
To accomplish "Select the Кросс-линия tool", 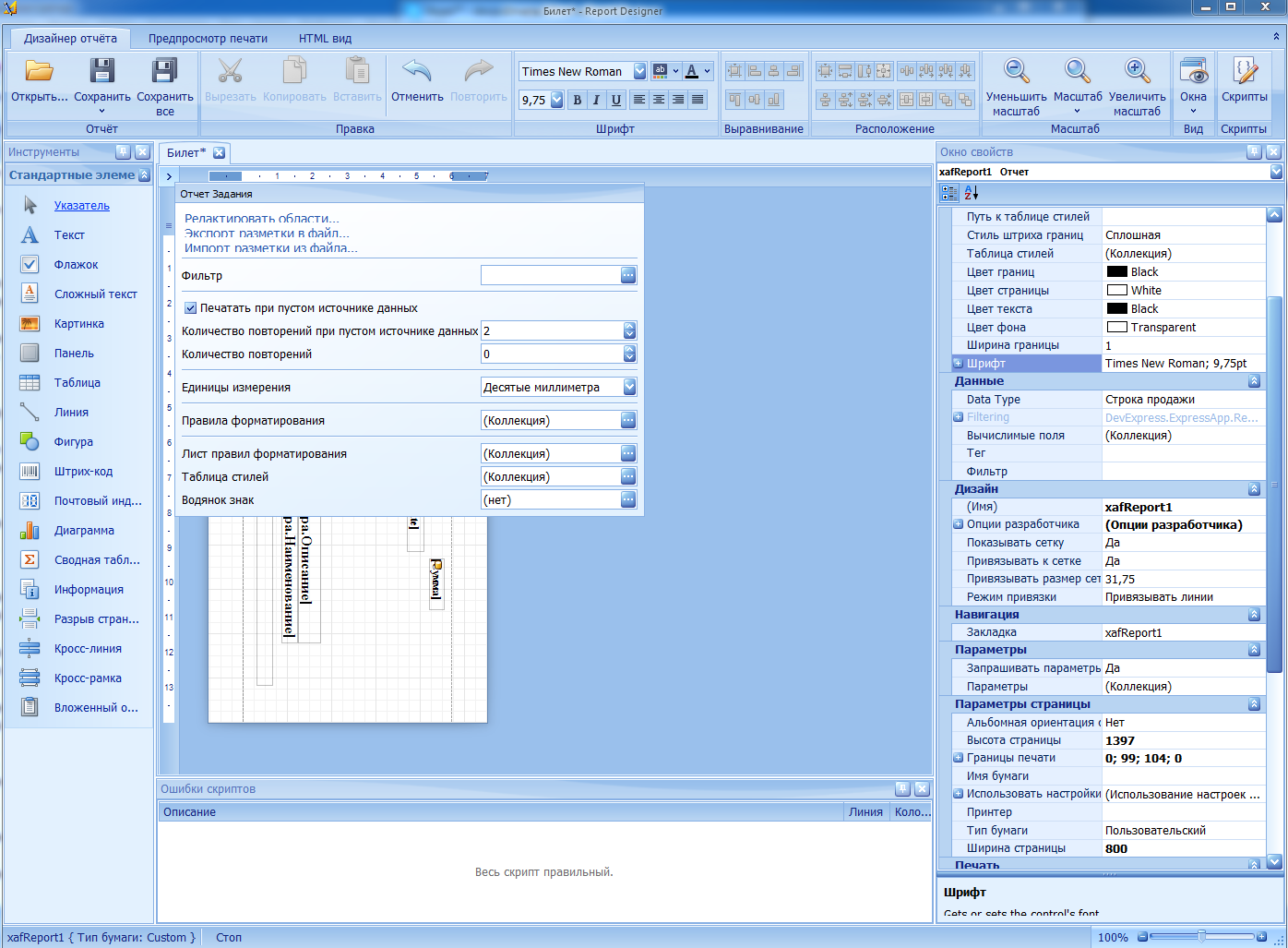I will pos(88,649).
